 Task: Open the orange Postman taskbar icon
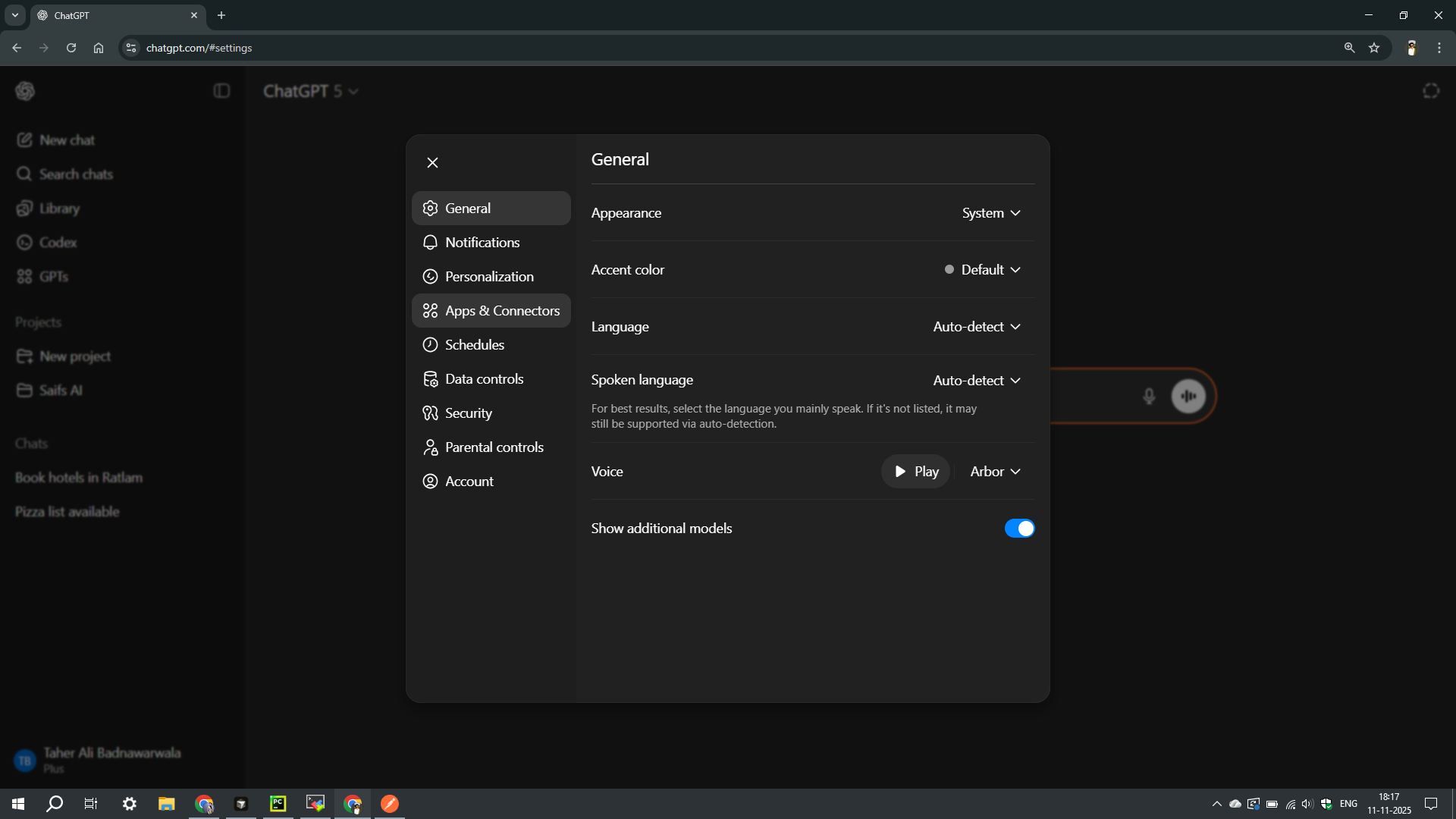[x=390, y=804]
